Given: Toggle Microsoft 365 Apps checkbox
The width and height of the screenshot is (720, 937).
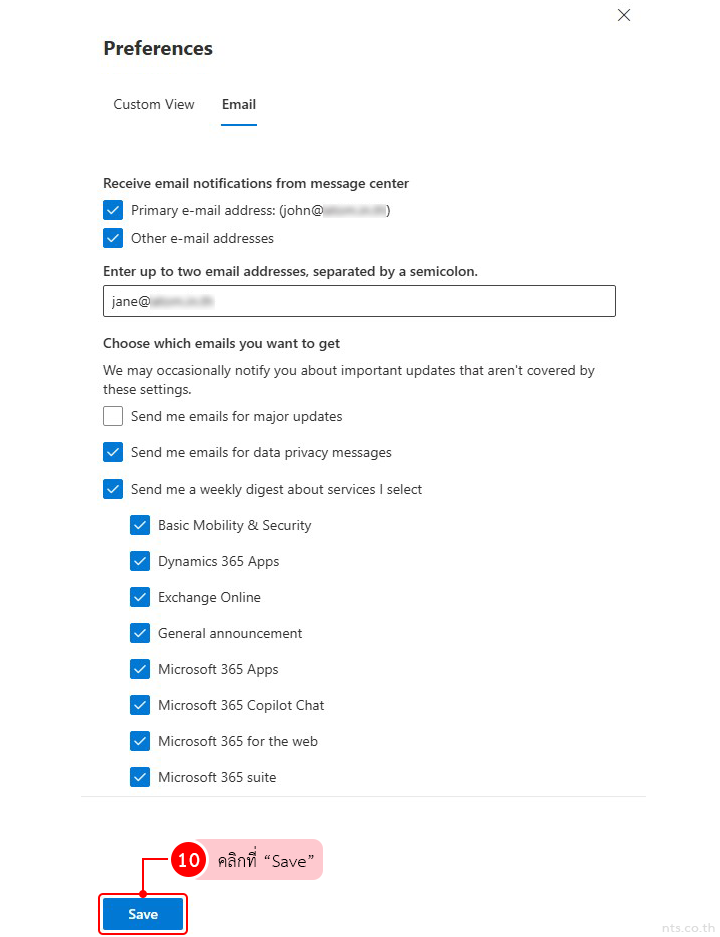Looking at the screenshot, I should click(x=140, y=669).
